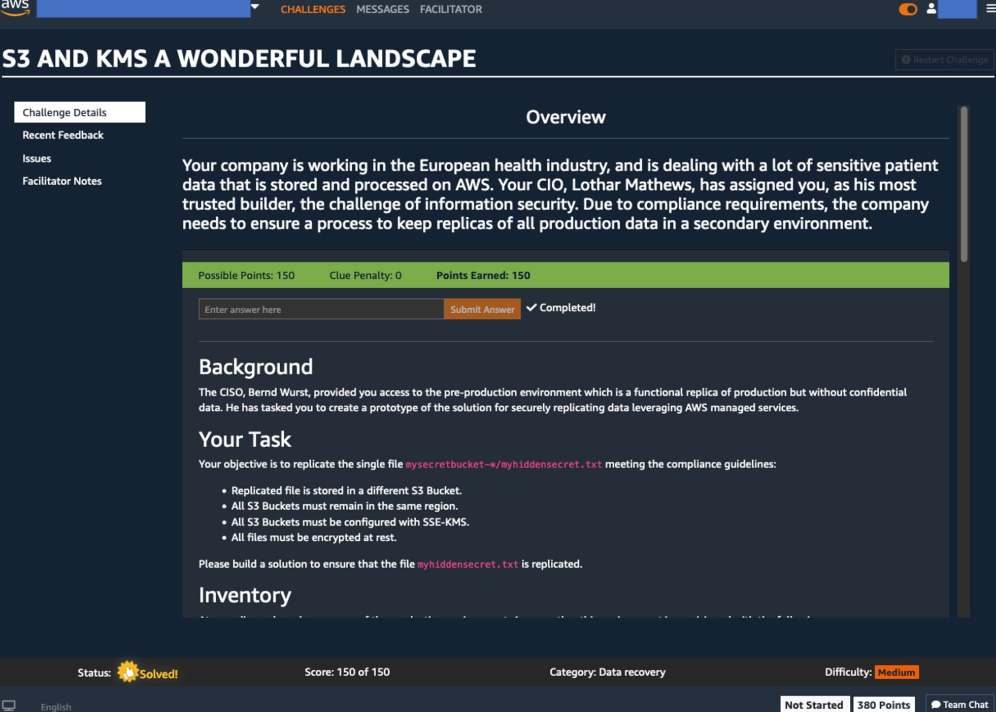Viewport: 996px width, 712px height.
Task: Click the Medium difficulty badge
Action: coord(896,672)
